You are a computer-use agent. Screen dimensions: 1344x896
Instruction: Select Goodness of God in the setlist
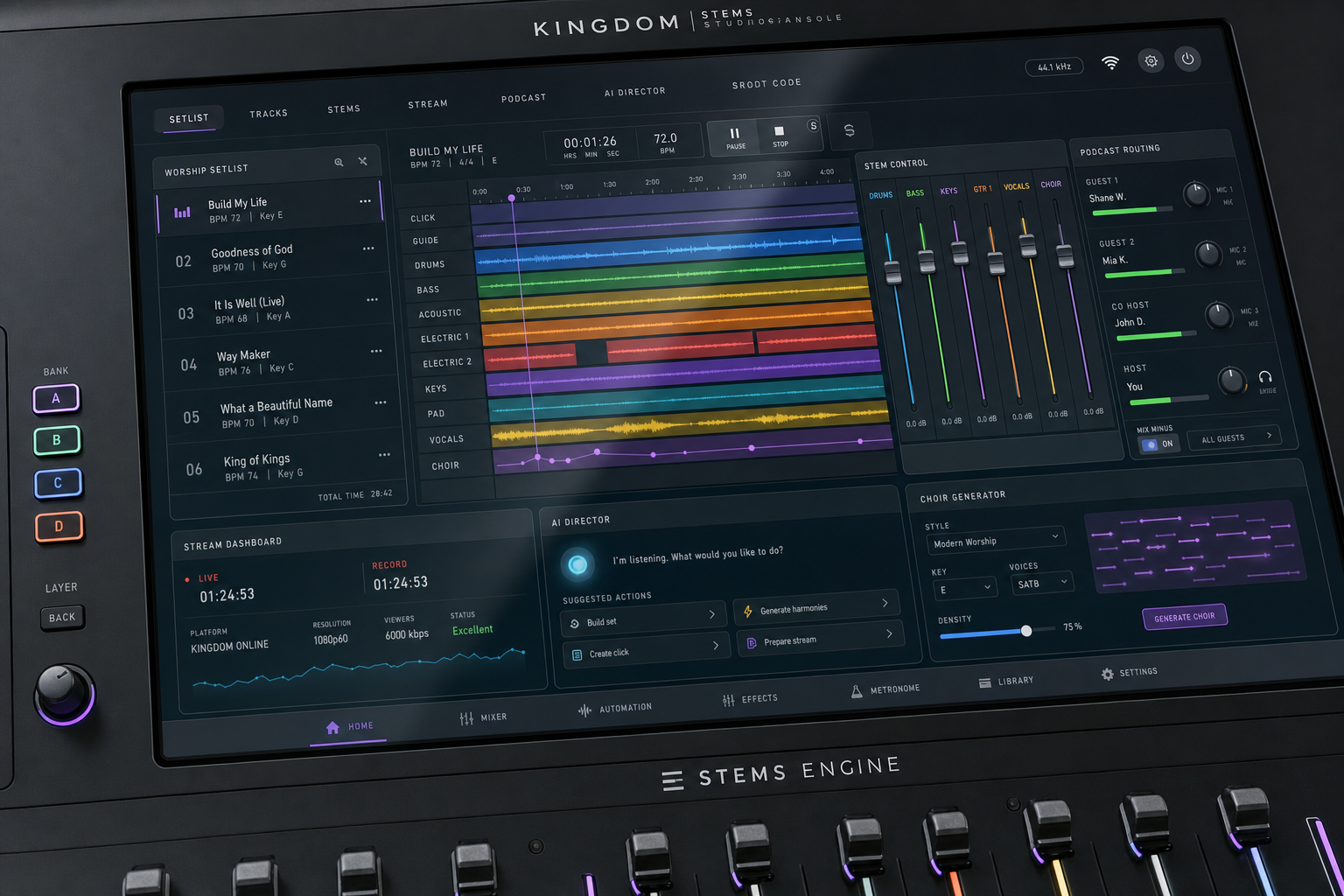coord(272,259)
